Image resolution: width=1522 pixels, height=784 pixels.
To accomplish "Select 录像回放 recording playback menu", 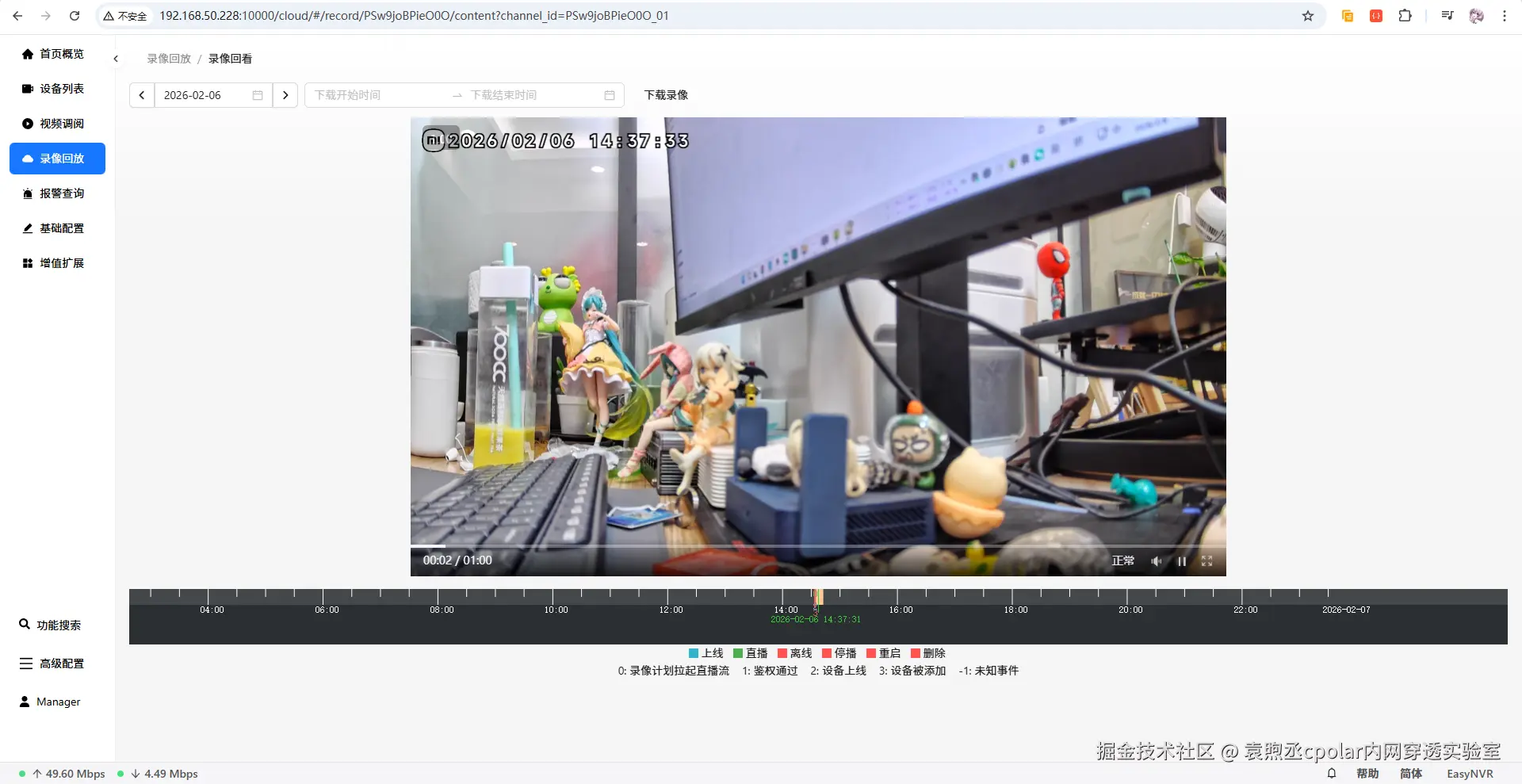I will click(x=57, y=159).
